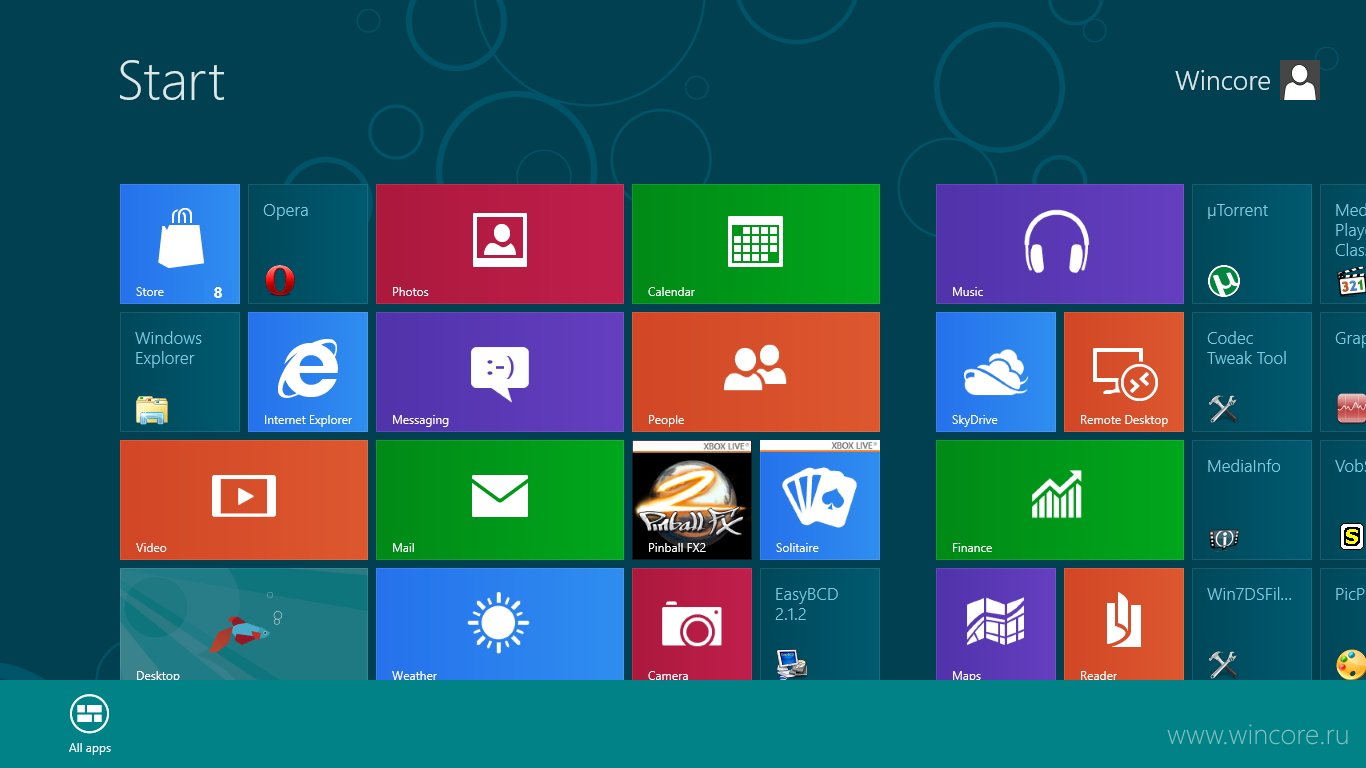Open the Win7DSFil... tile

pyautogui.click(x=1252, y=624)
